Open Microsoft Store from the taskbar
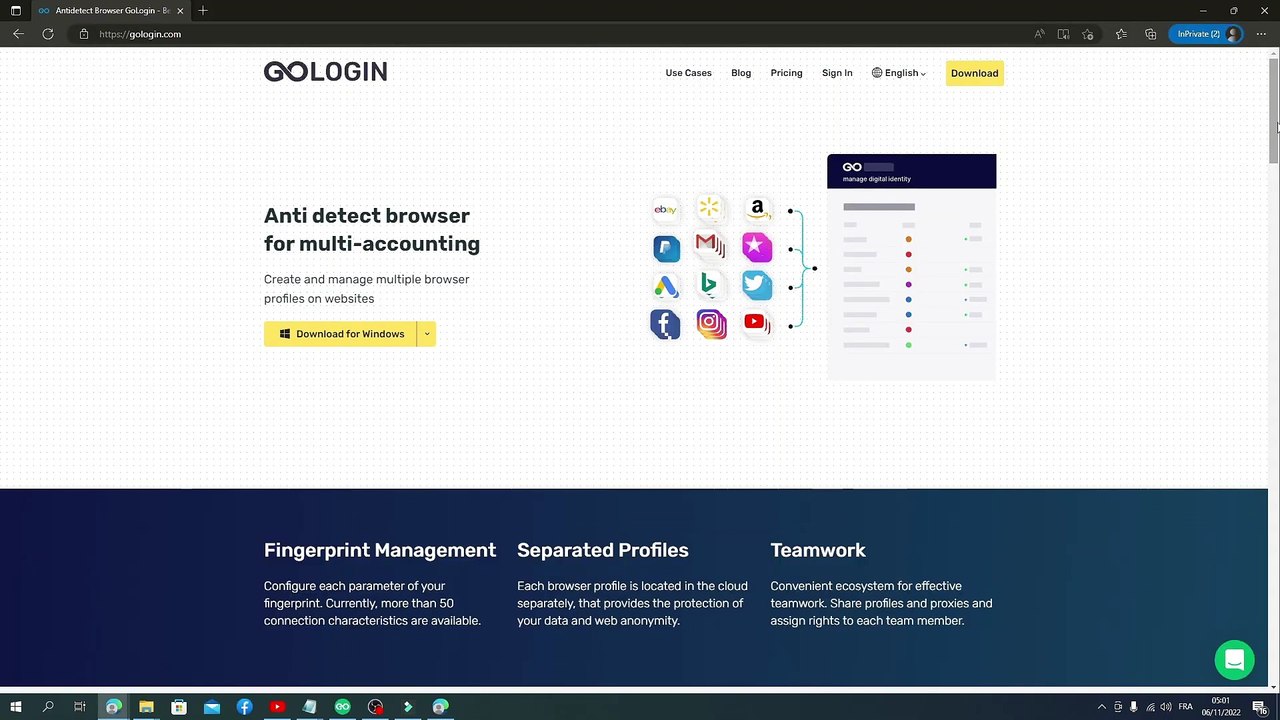 [x=179, y=707]
